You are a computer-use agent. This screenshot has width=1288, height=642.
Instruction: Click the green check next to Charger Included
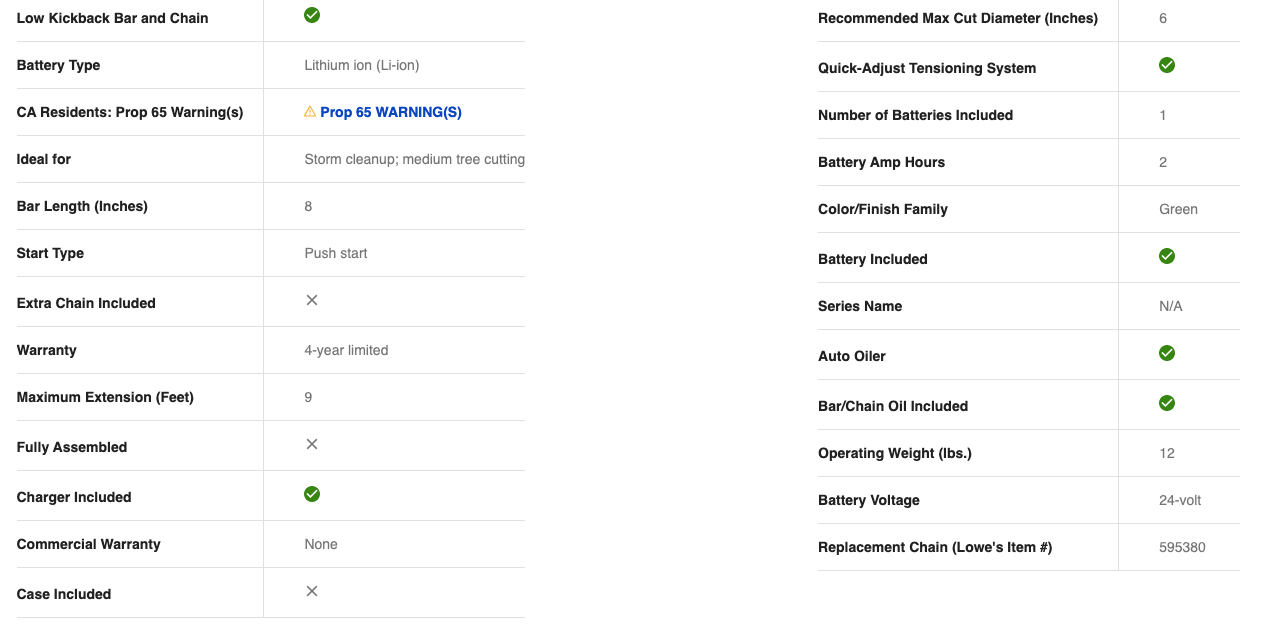pyautogui.click(x=312, y=494)
